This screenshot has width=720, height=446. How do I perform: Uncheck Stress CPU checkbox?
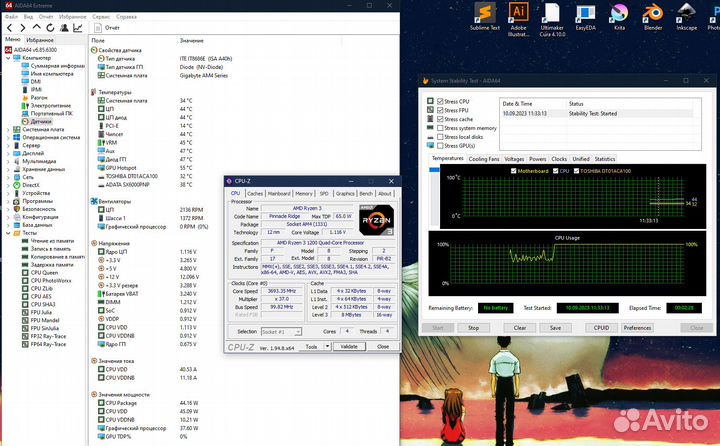[x=440, y=101]
